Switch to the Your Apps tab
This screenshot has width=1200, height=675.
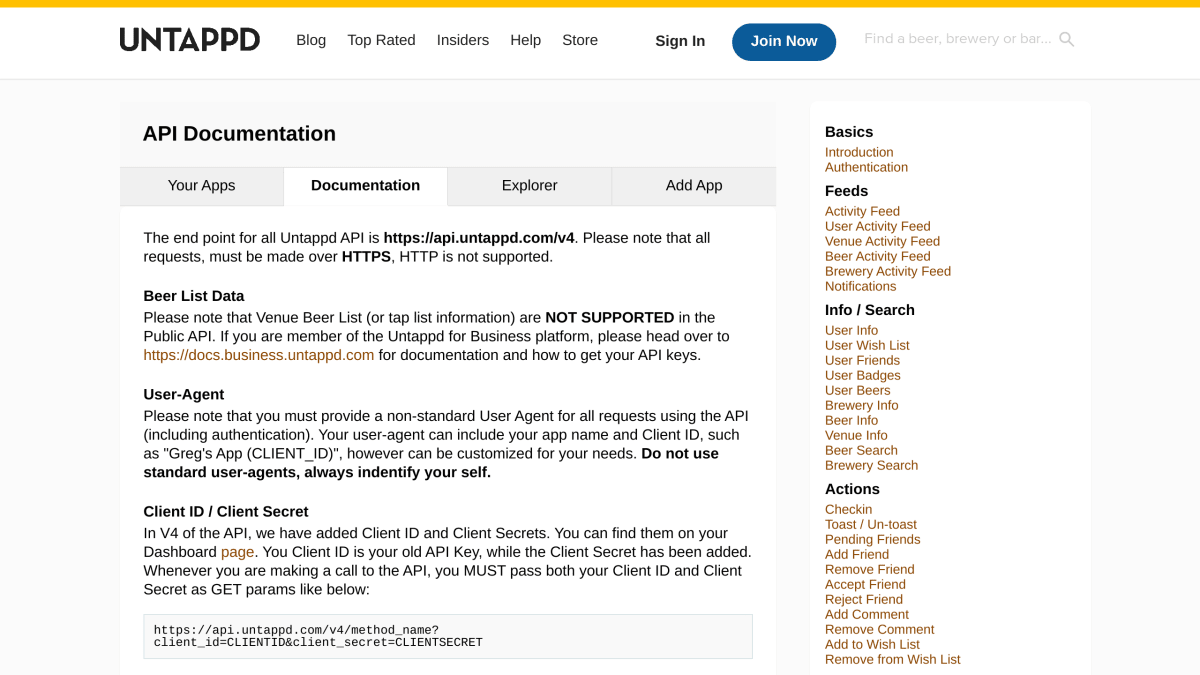[202, 186]
